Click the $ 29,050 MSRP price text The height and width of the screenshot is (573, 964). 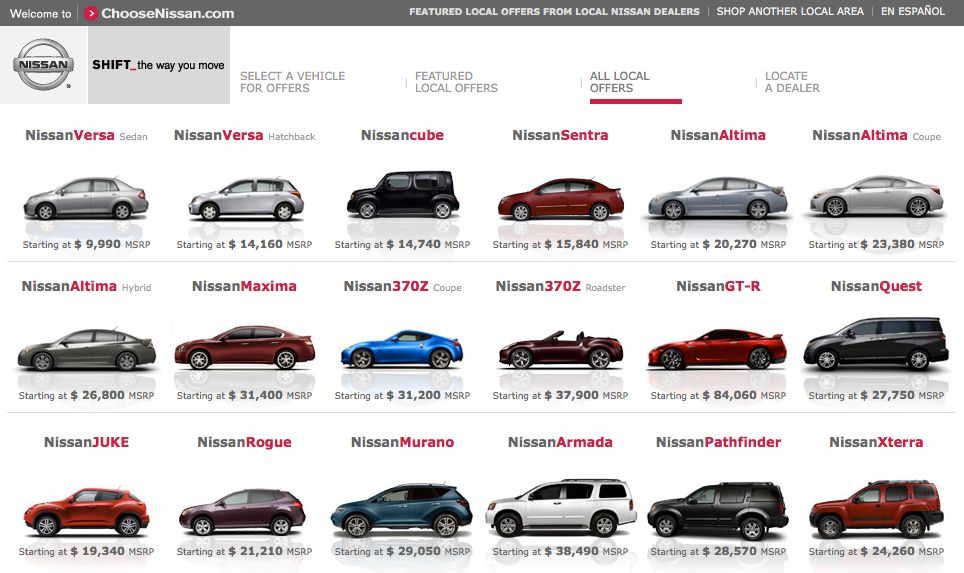(429, 551)
